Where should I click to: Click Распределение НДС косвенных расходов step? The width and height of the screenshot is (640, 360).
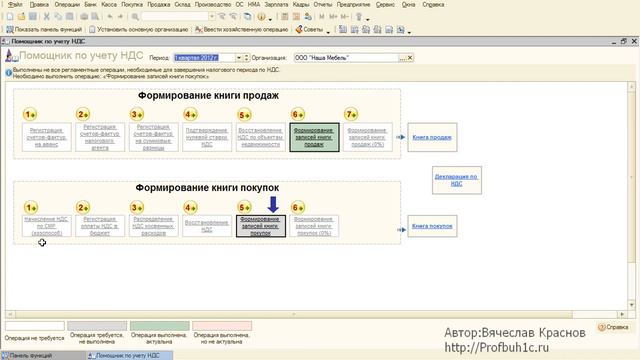153,226
